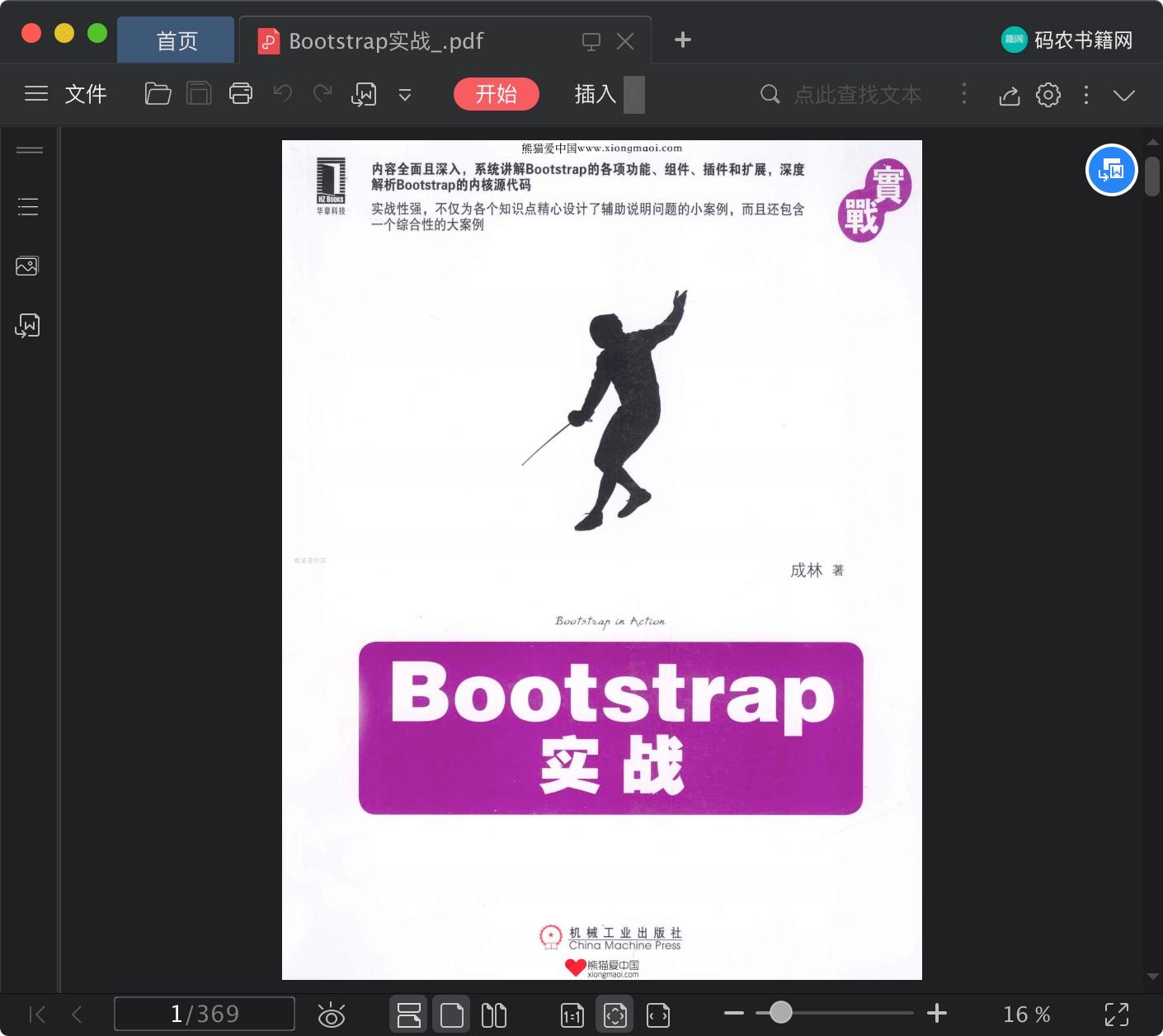Click the PDF to Word convert icon in toolbar
Image resolution: width=1163 pixels, height=1036 pixels.
point(364,95)
